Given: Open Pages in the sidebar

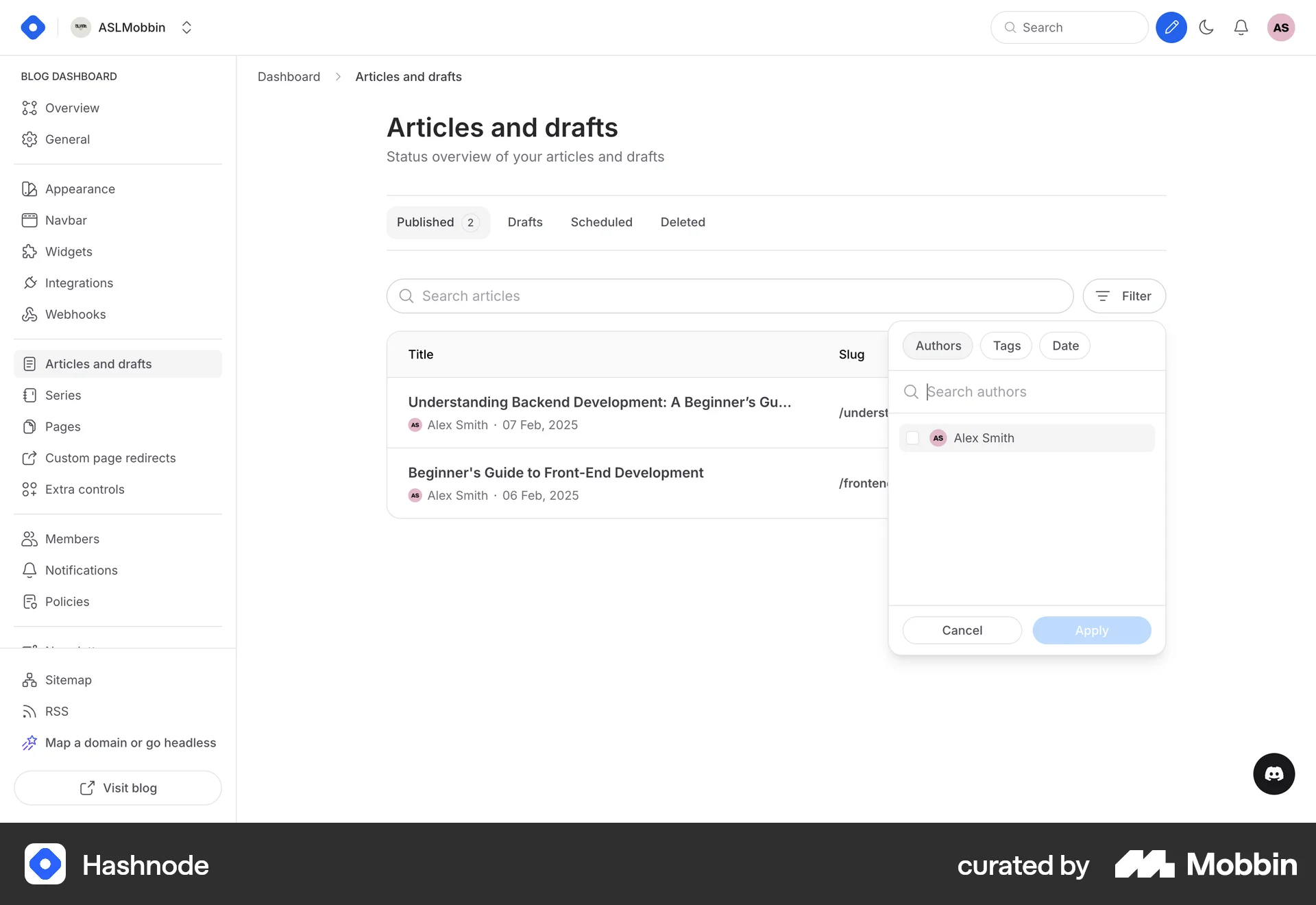Looking at the screenshot, I should [118, 426].
